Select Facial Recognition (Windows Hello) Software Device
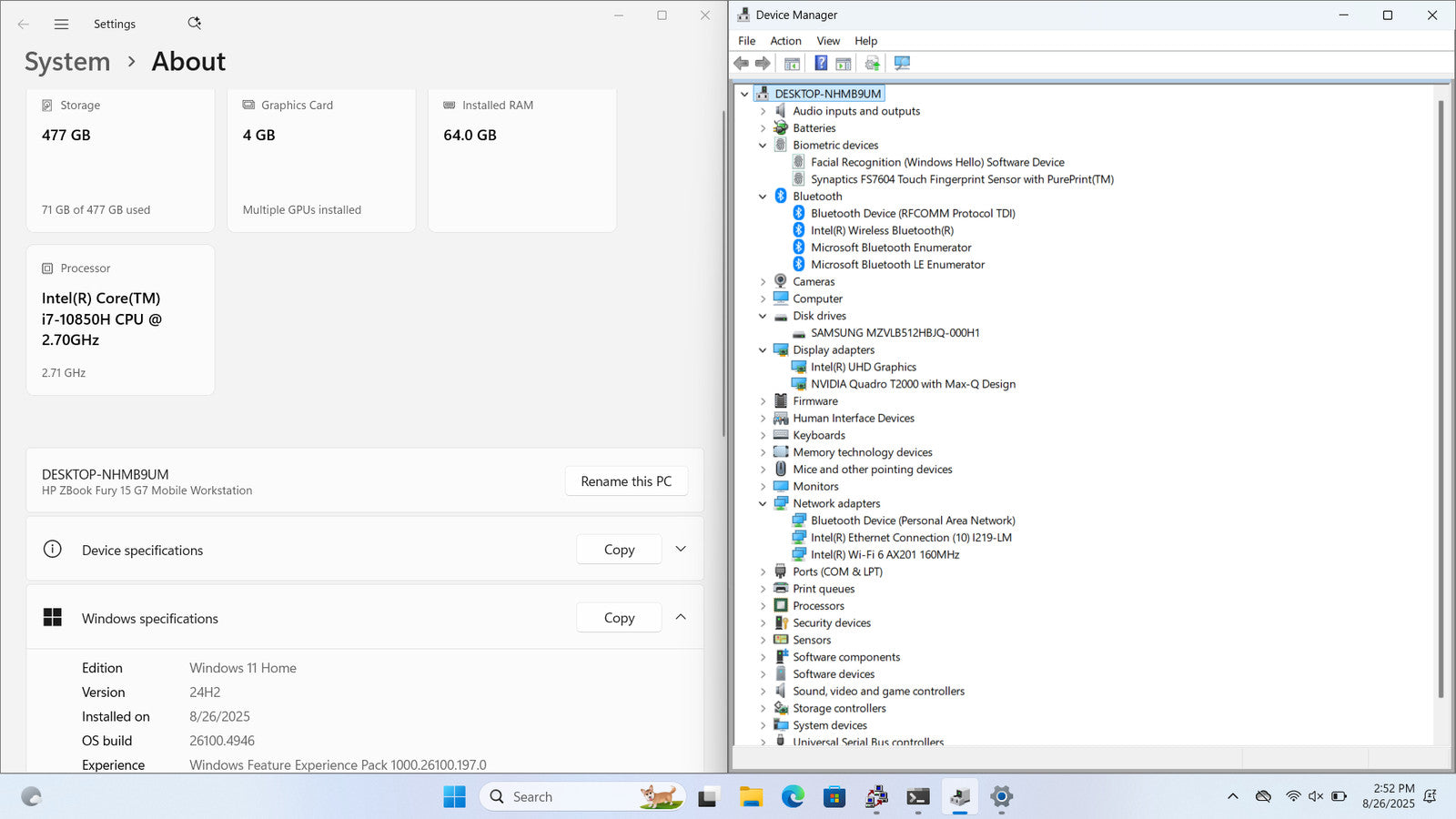 (937, 162)
